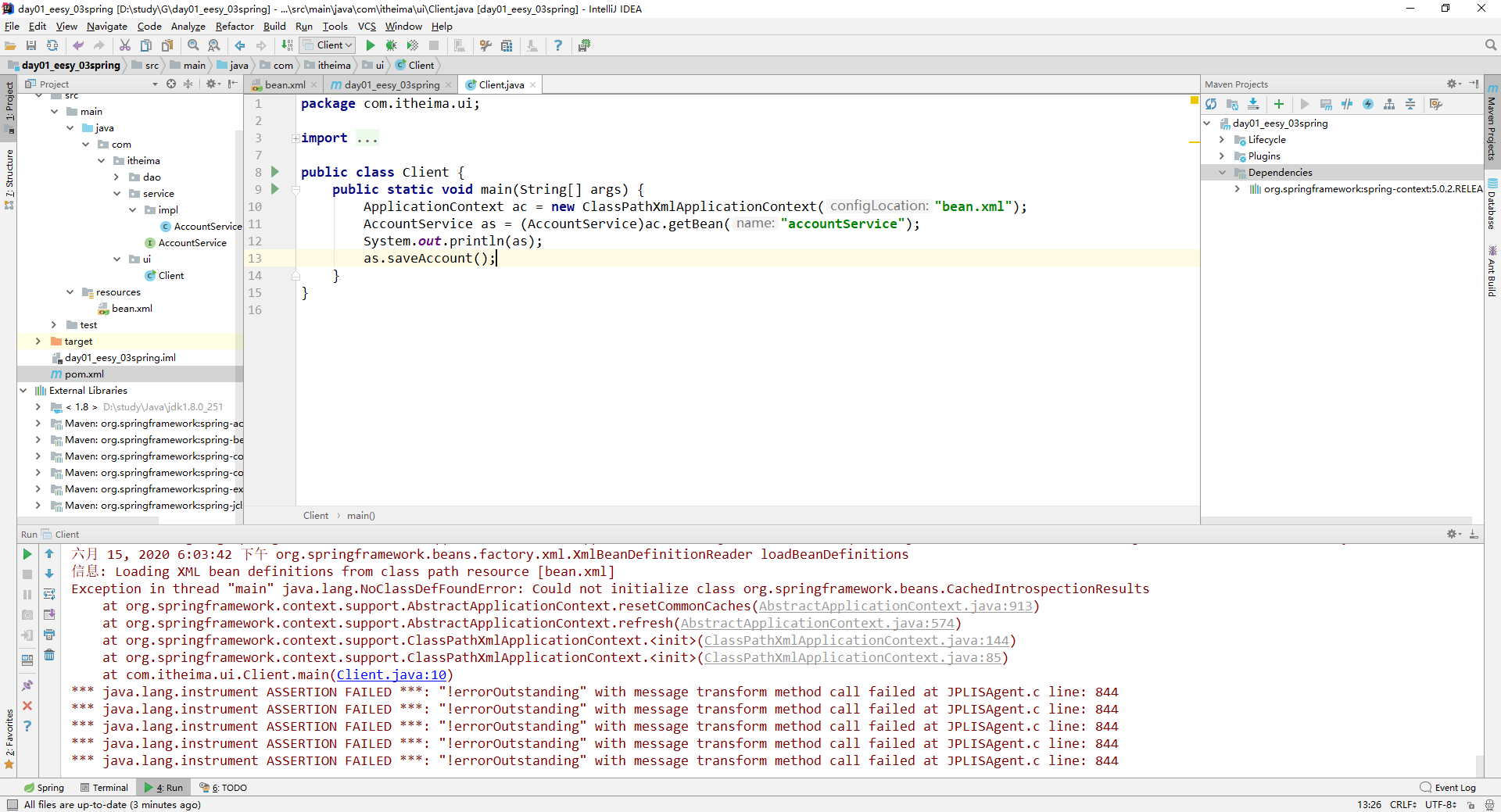Open the Project Structure toolbar icon
1501x812 pixels.
[x=507, y=45]
